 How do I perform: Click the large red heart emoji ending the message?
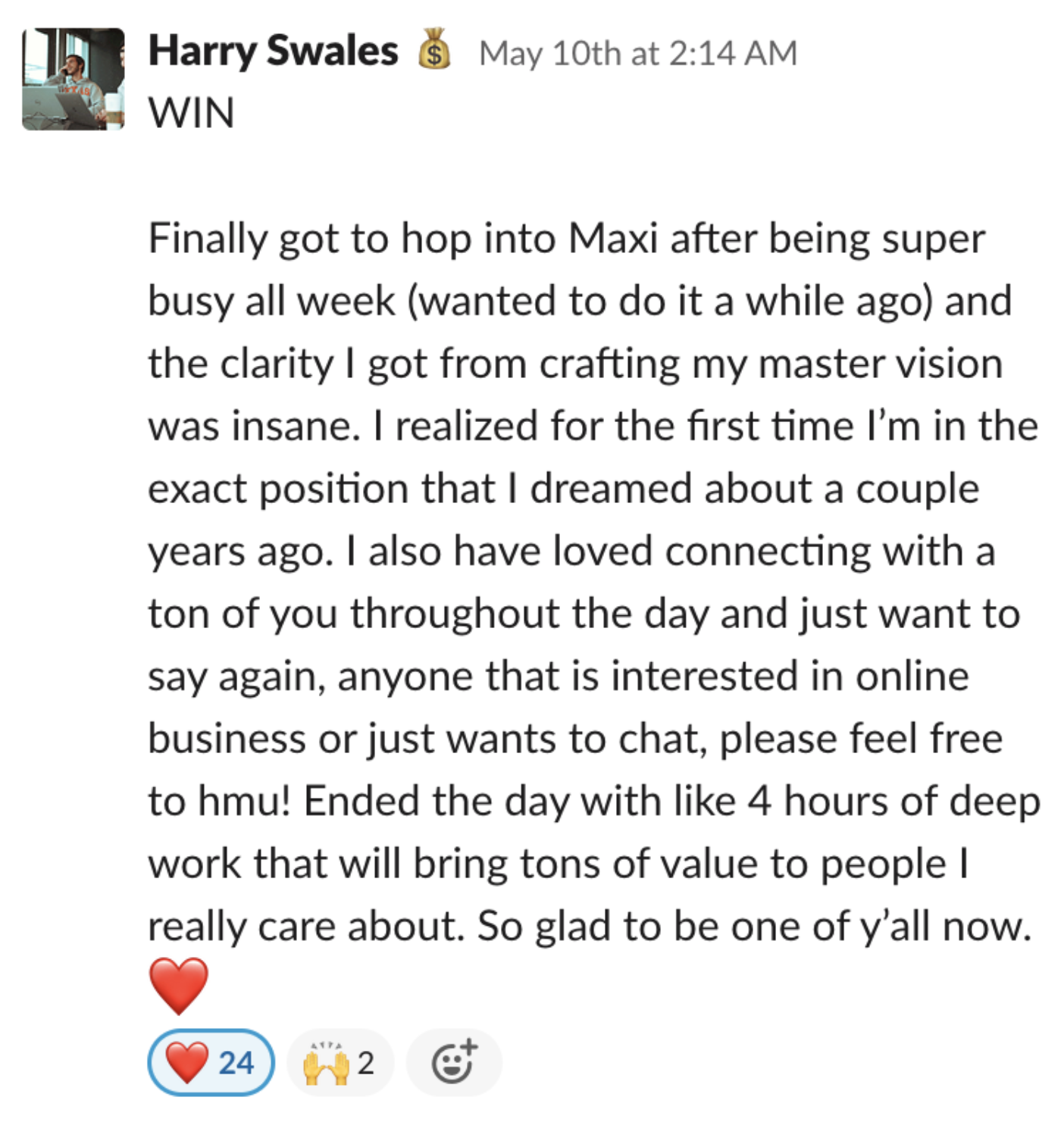[x=178, y=985]
